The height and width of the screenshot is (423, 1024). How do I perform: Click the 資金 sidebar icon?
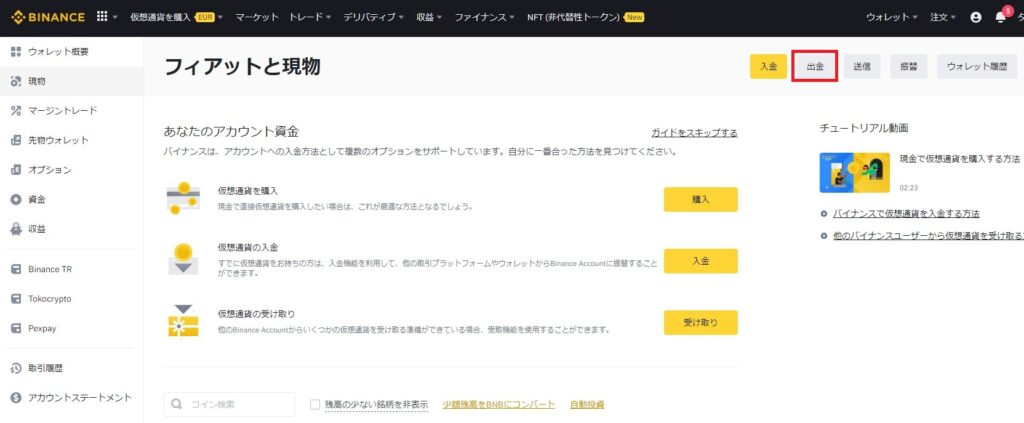tap(16, 199)
